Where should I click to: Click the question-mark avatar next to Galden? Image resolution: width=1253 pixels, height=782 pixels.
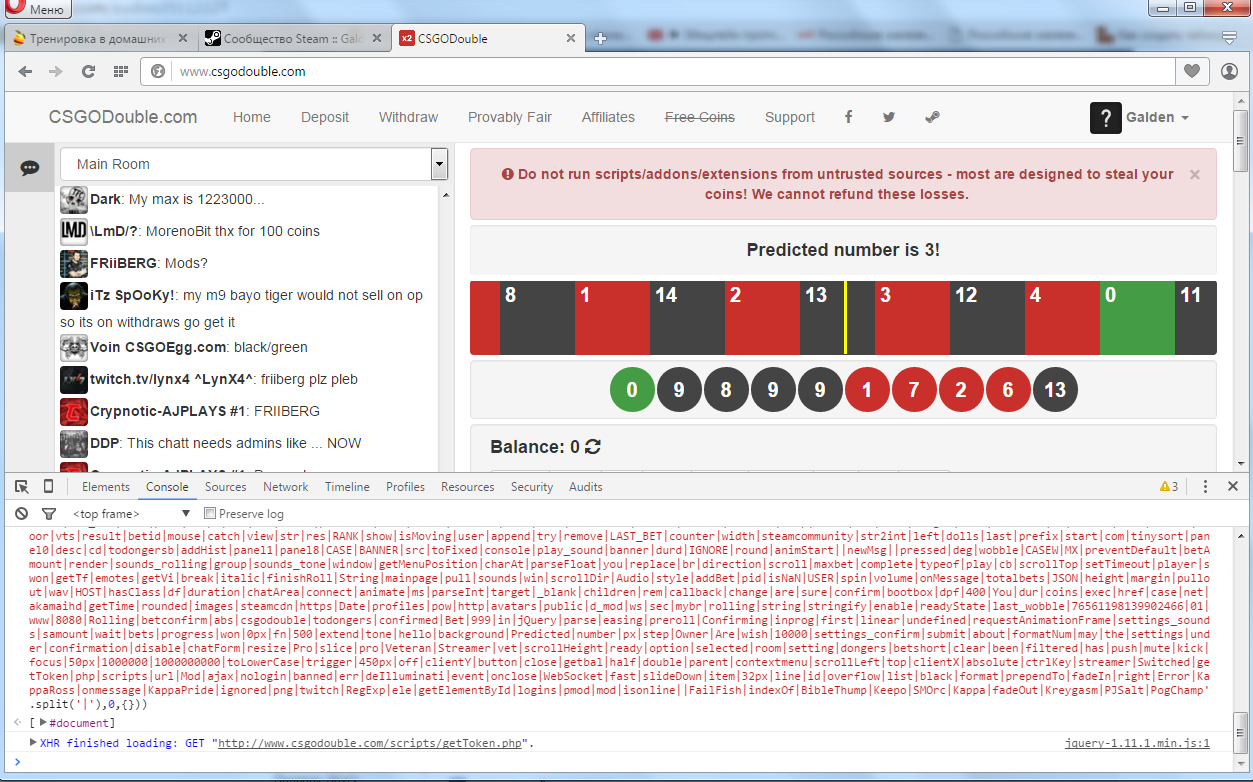point(1105,117)
